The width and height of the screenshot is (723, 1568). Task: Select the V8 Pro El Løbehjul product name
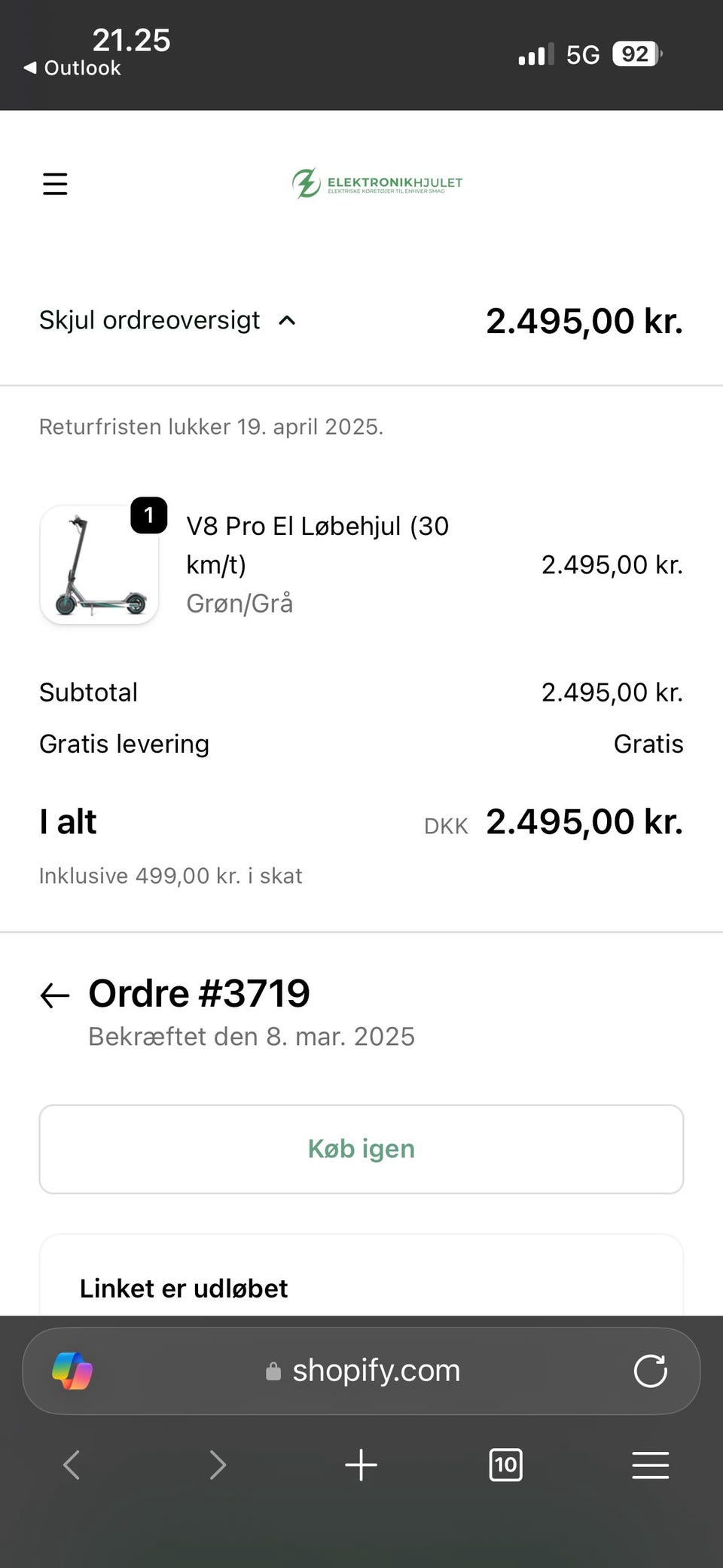pos(317,545)
